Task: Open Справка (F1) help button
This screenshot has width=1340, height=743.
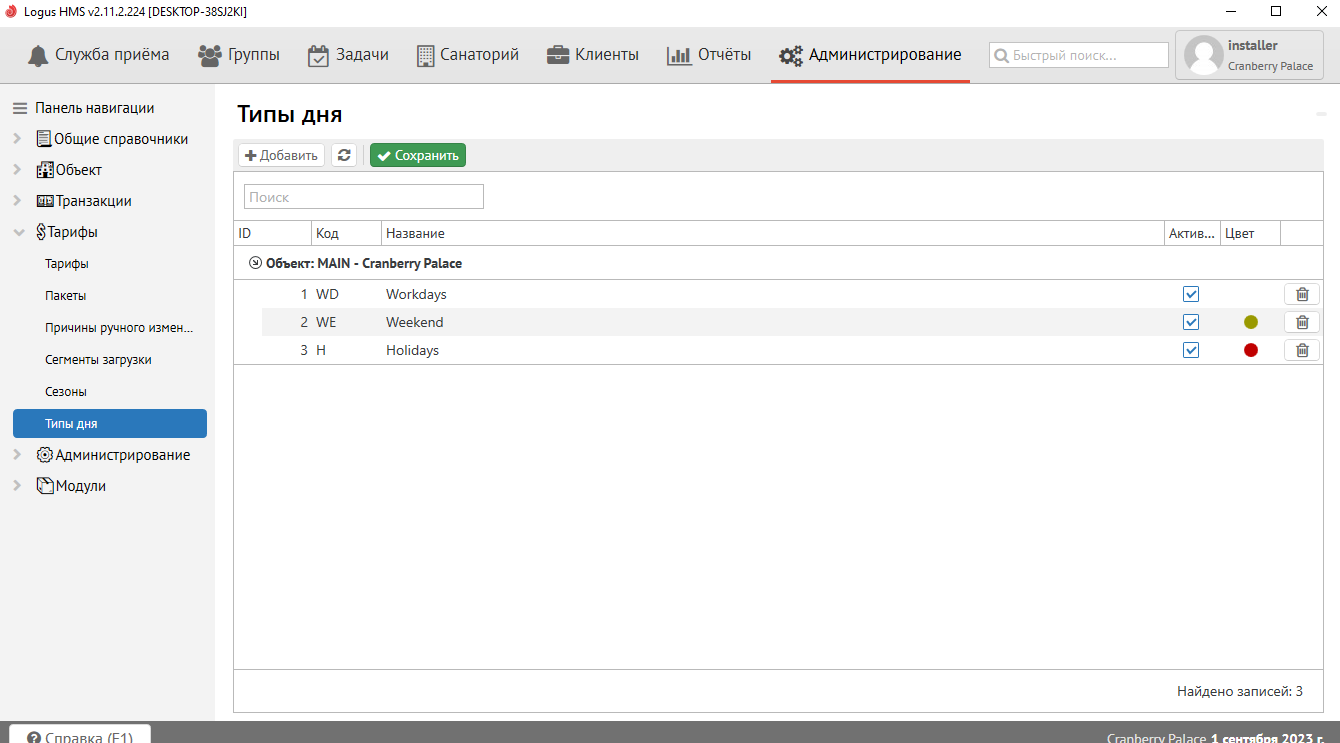Action: 80,735
